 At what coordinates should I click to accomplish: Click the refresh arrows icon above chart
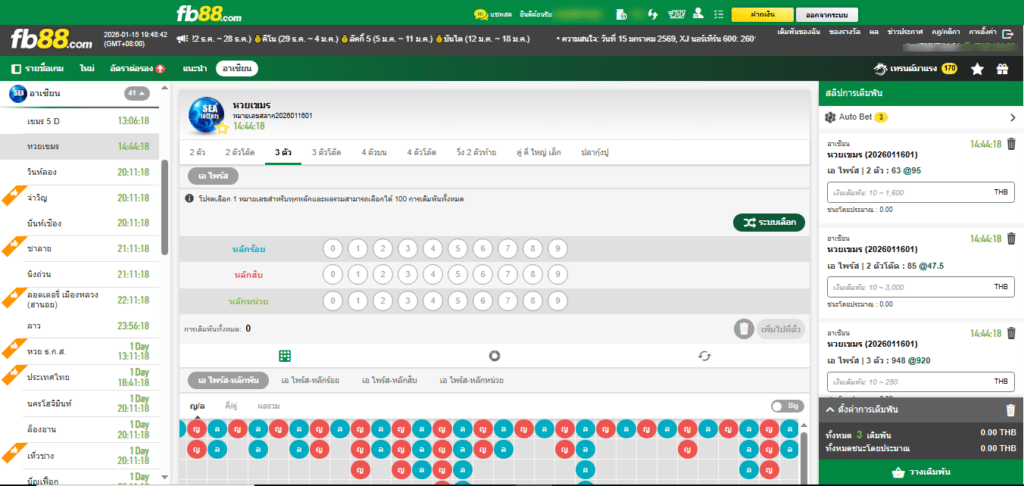(x=704, y=356)
